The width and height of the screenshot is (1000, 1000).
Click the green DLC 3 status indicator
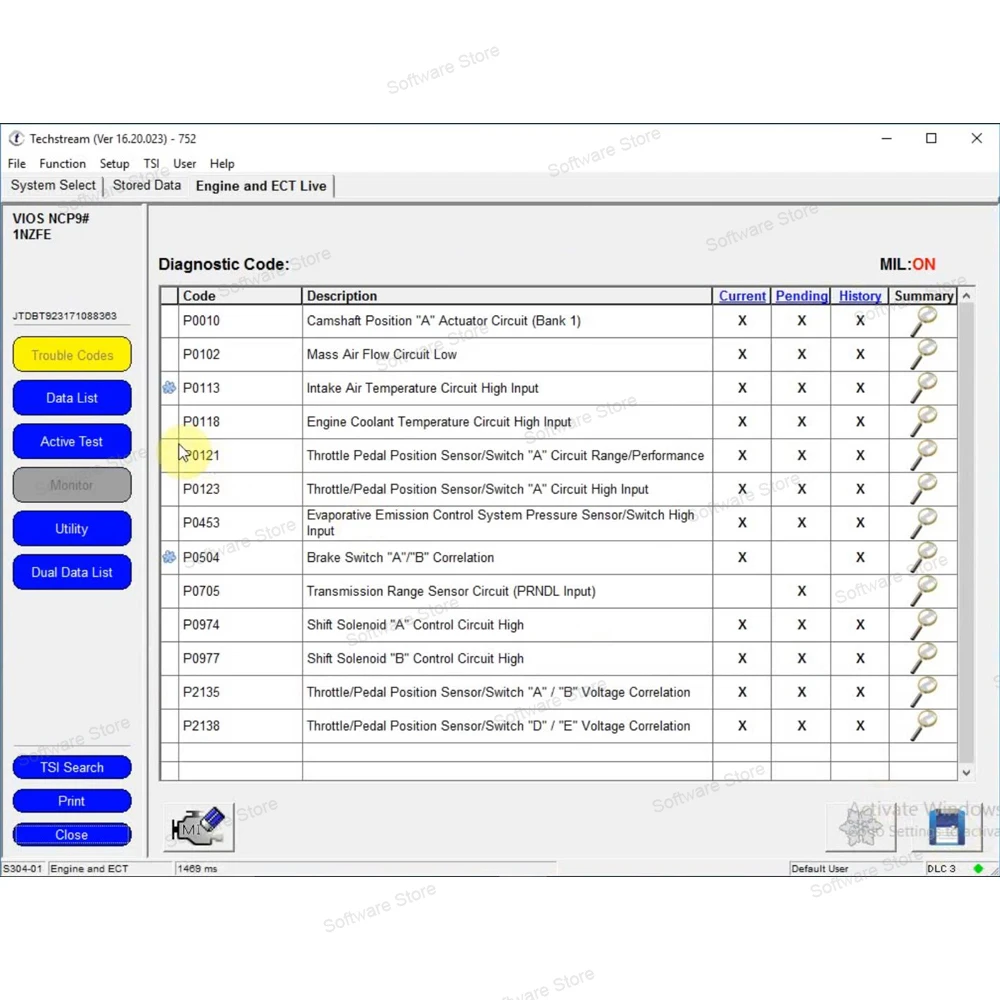coord(978,869)
